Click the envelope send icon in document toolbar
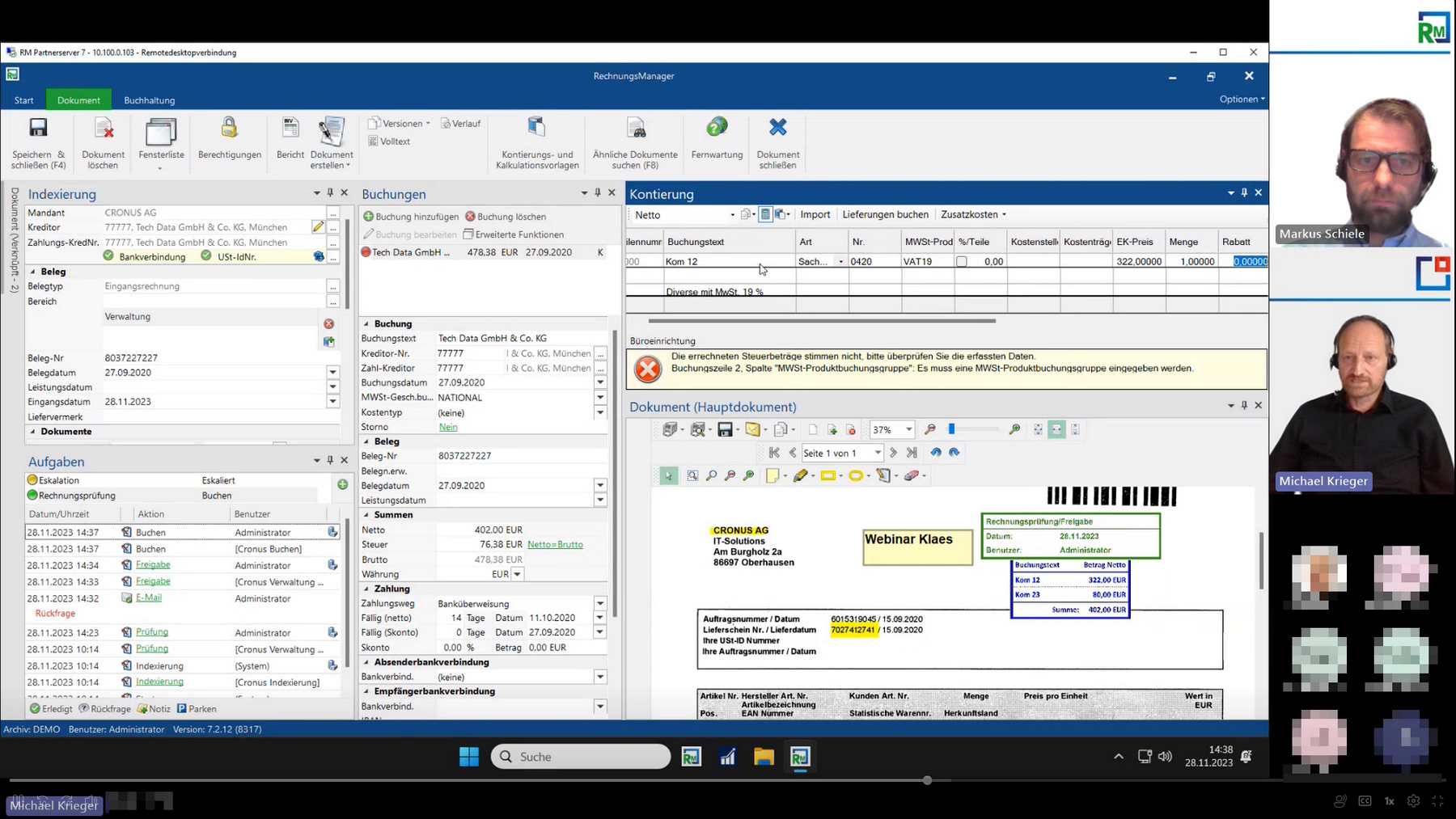This screenshot has height=819, width=1456. 752,429
